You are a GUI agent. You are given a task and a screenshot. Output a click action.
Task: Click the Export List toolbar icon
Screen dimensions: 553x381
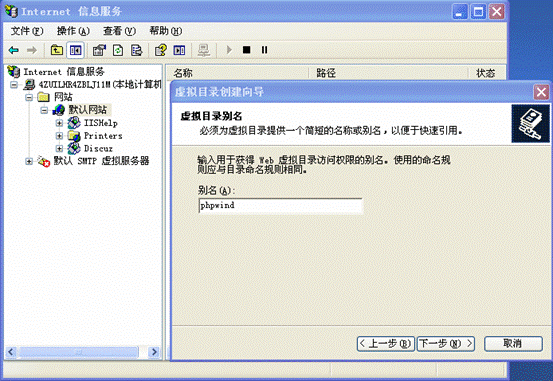click(x=136, y=50)
